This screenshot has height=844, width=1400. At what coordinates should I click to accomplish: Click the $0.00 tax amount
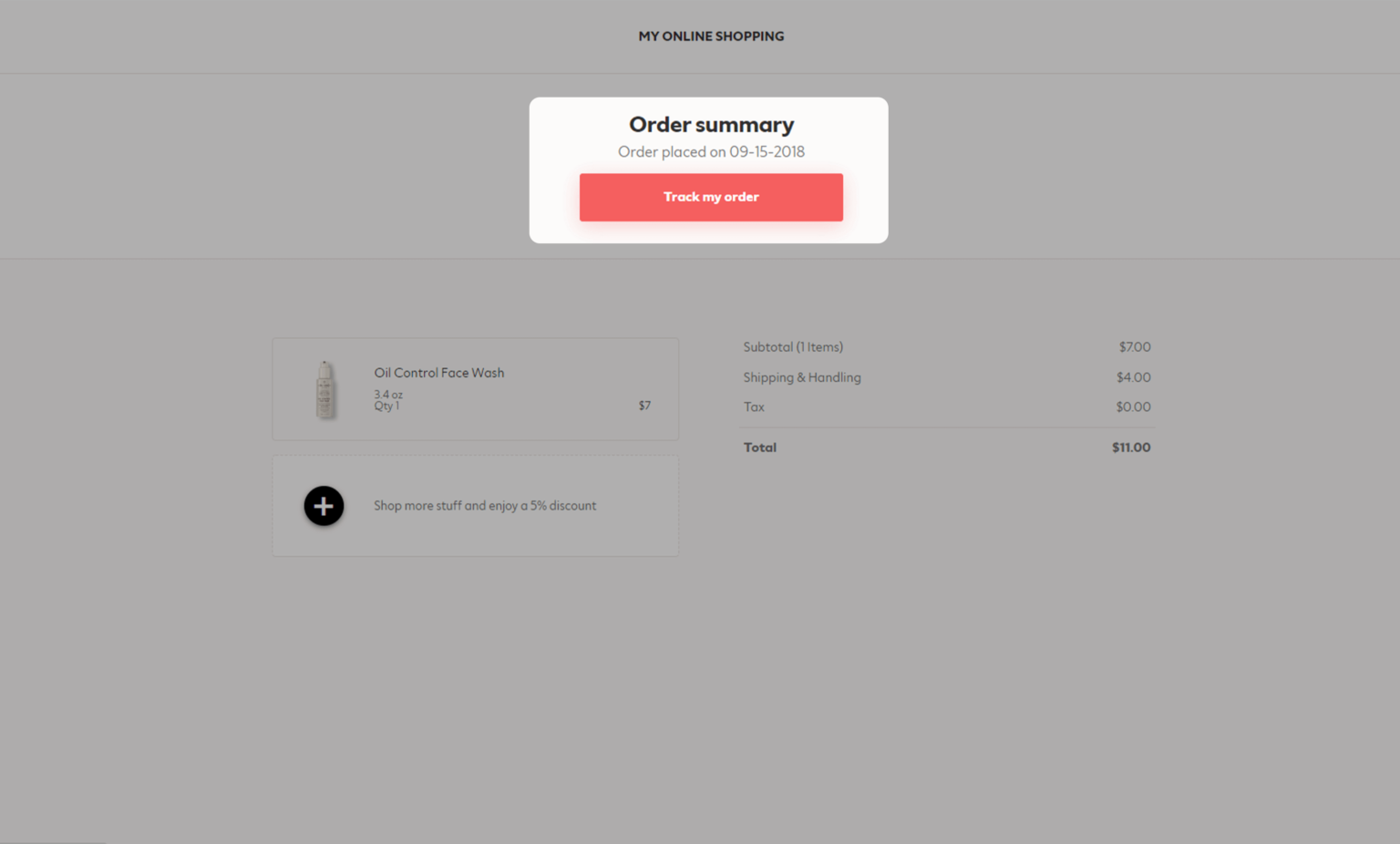(x=1133, y=407)
